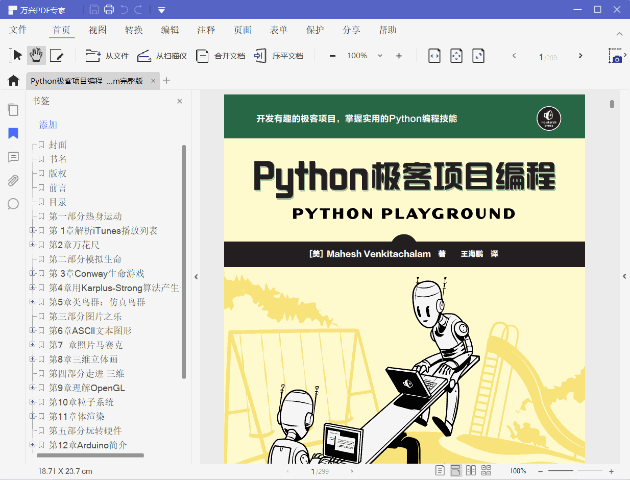Click the print icon in title bar
This screenshot has width=630, height=480.
click(x=109, y=9)
